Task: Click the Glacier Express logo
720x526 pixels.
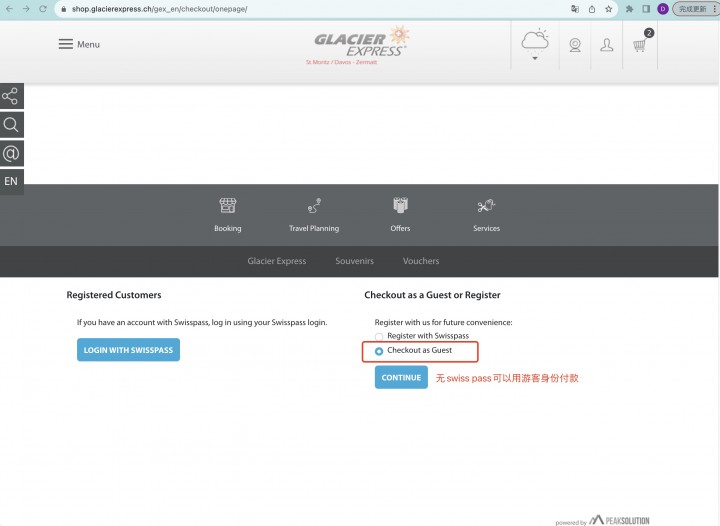Action: click(360, 45)
